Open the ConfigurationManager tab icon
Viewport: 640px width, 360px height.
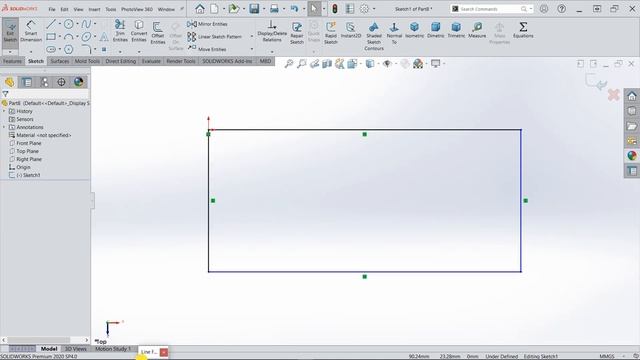coord(44,82)
